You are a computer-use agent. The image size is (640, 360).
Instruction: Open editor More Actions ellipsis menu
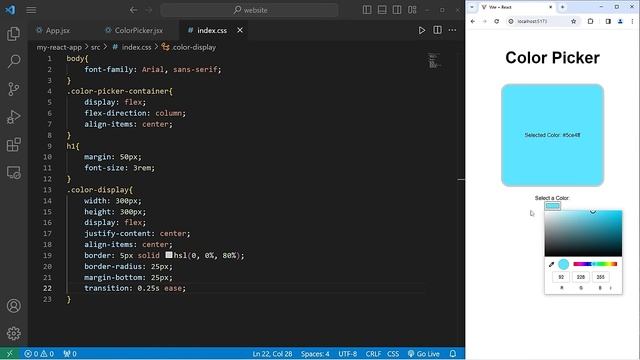point(452,30)
